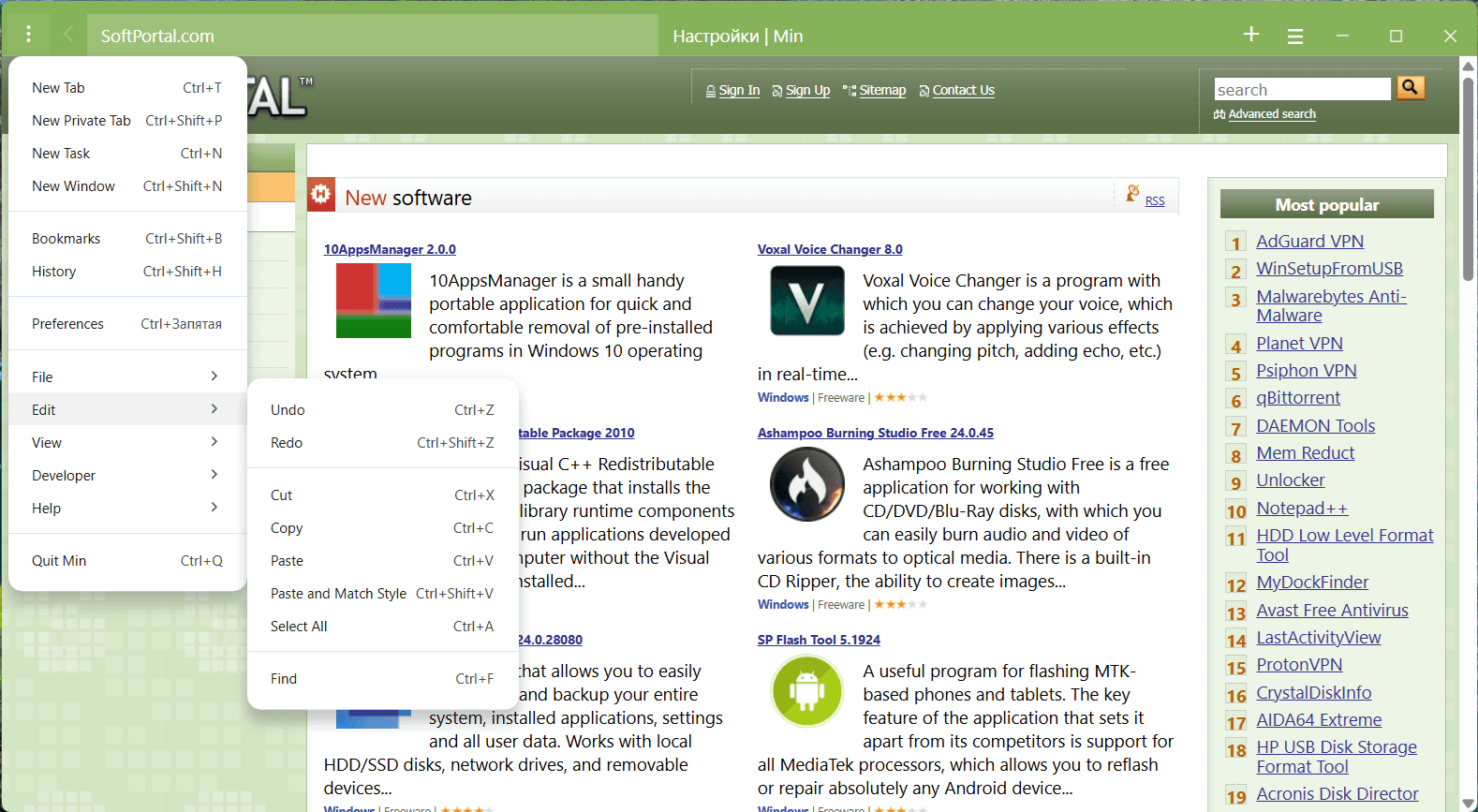Choose Find in the Edit submenu
This screenshot has width=1478, height=812.
pyautogui.click(x=382, y=679)
